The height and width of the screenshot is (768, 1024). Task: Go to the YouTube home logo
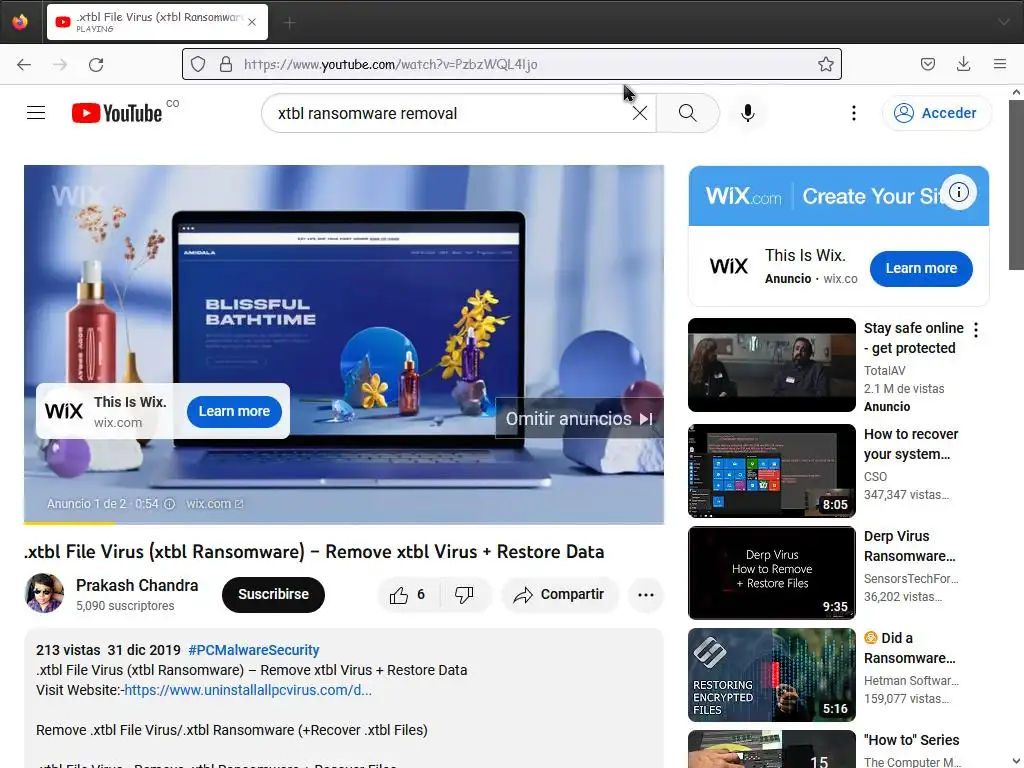(x=118, y=113)
